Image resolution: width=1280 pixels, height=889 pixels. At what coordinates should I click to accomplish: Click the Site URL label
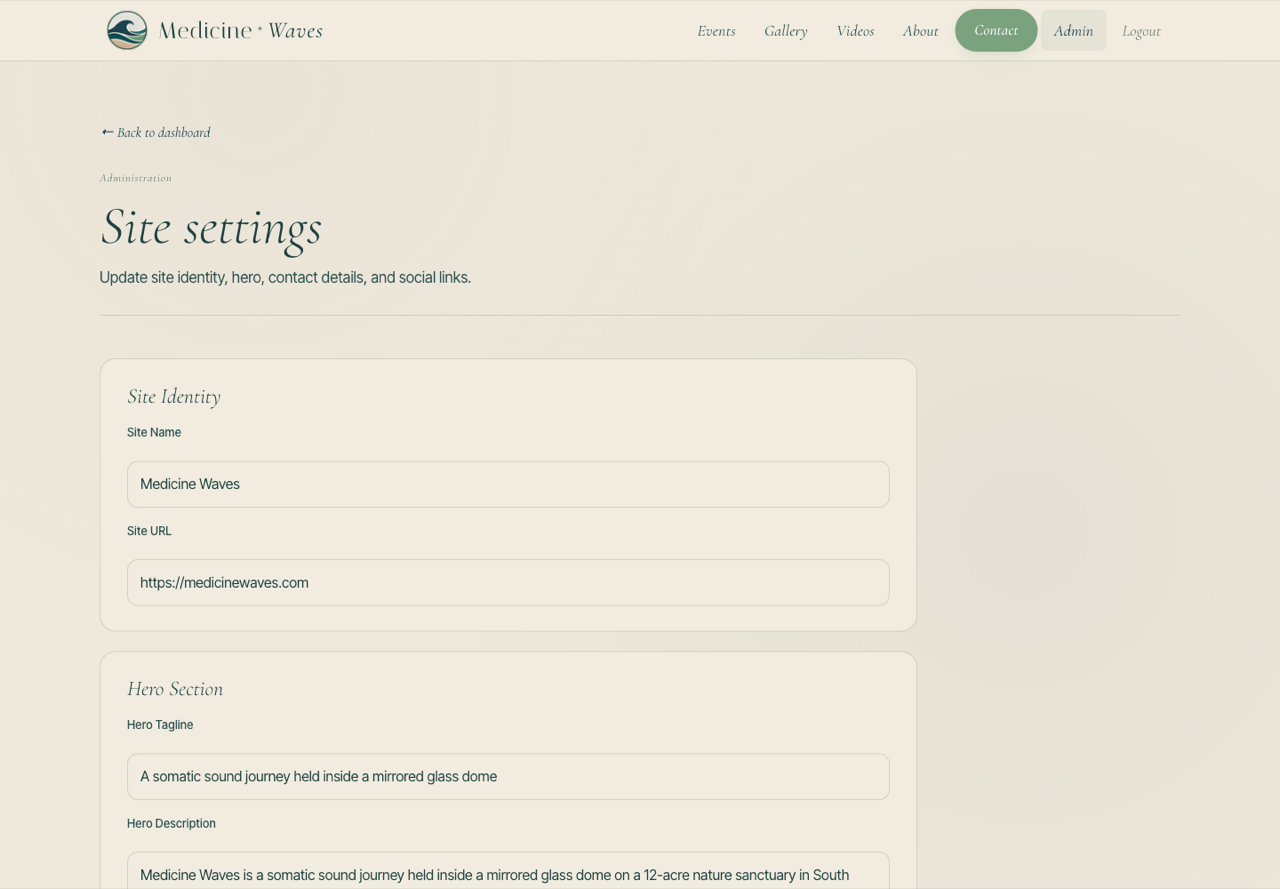tap(149, 531)
